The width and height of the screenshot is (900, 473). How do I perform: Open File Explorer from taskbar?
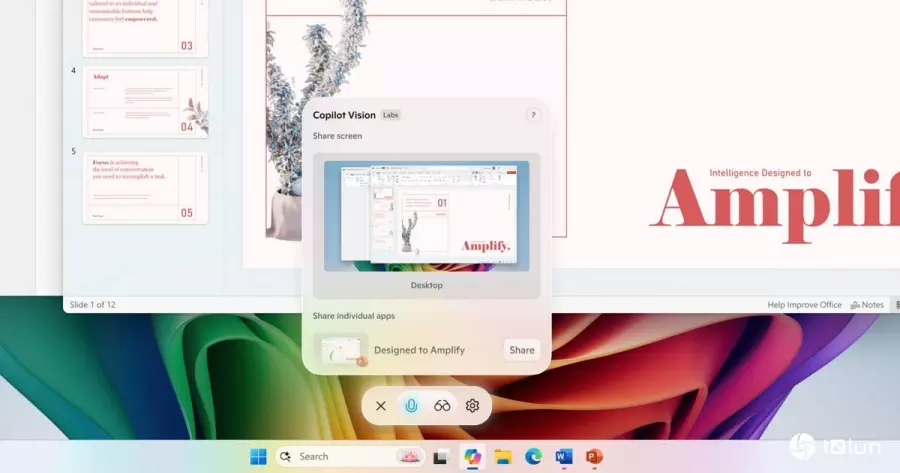tap(503, 456)
